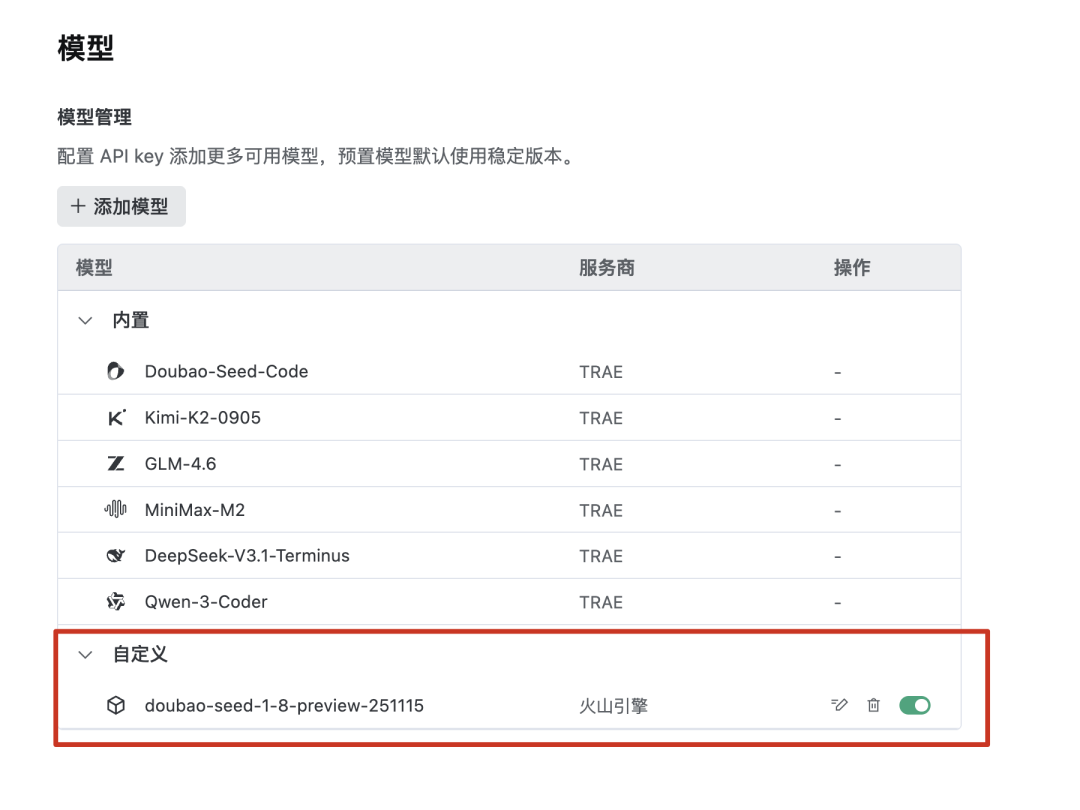Click the GLM-4.6 model icon

(x=116, y=463)
